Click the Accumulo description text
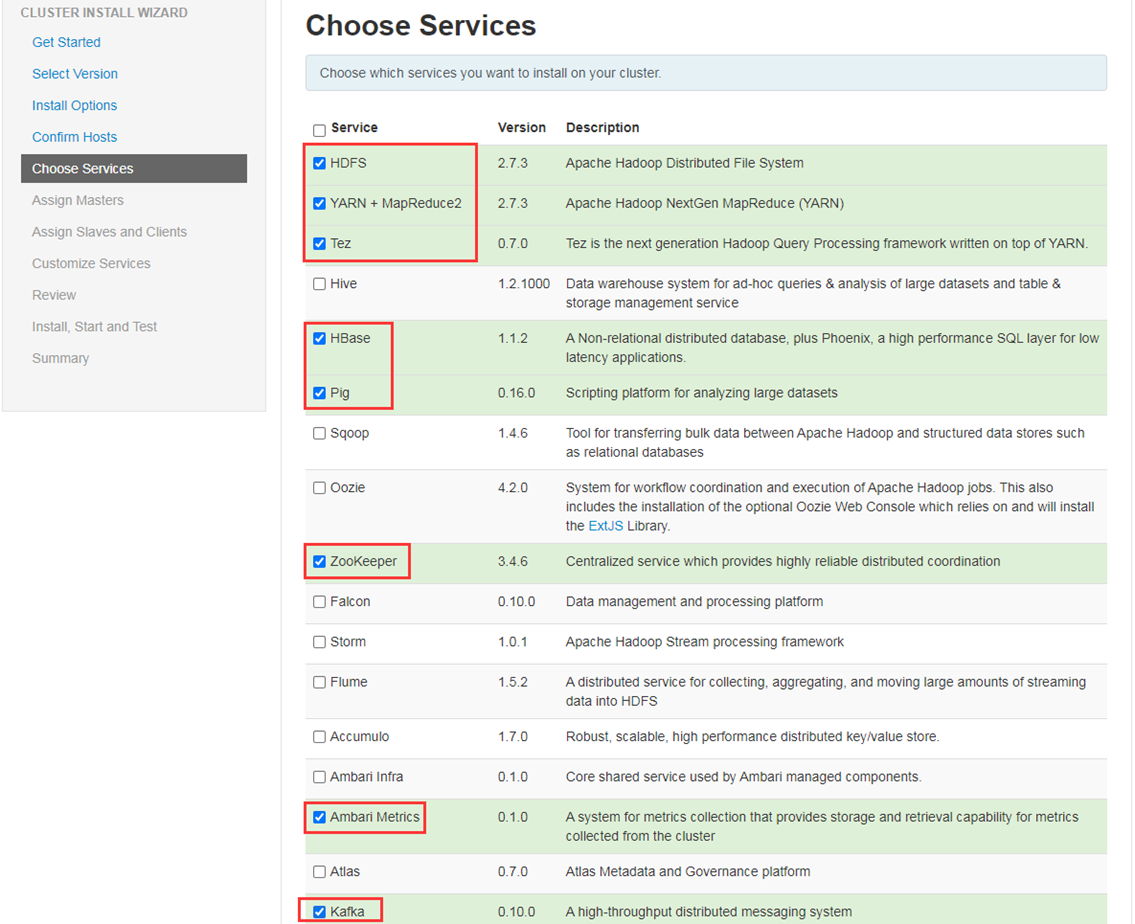Screen dimensions: 1135x924 point(752,737)
